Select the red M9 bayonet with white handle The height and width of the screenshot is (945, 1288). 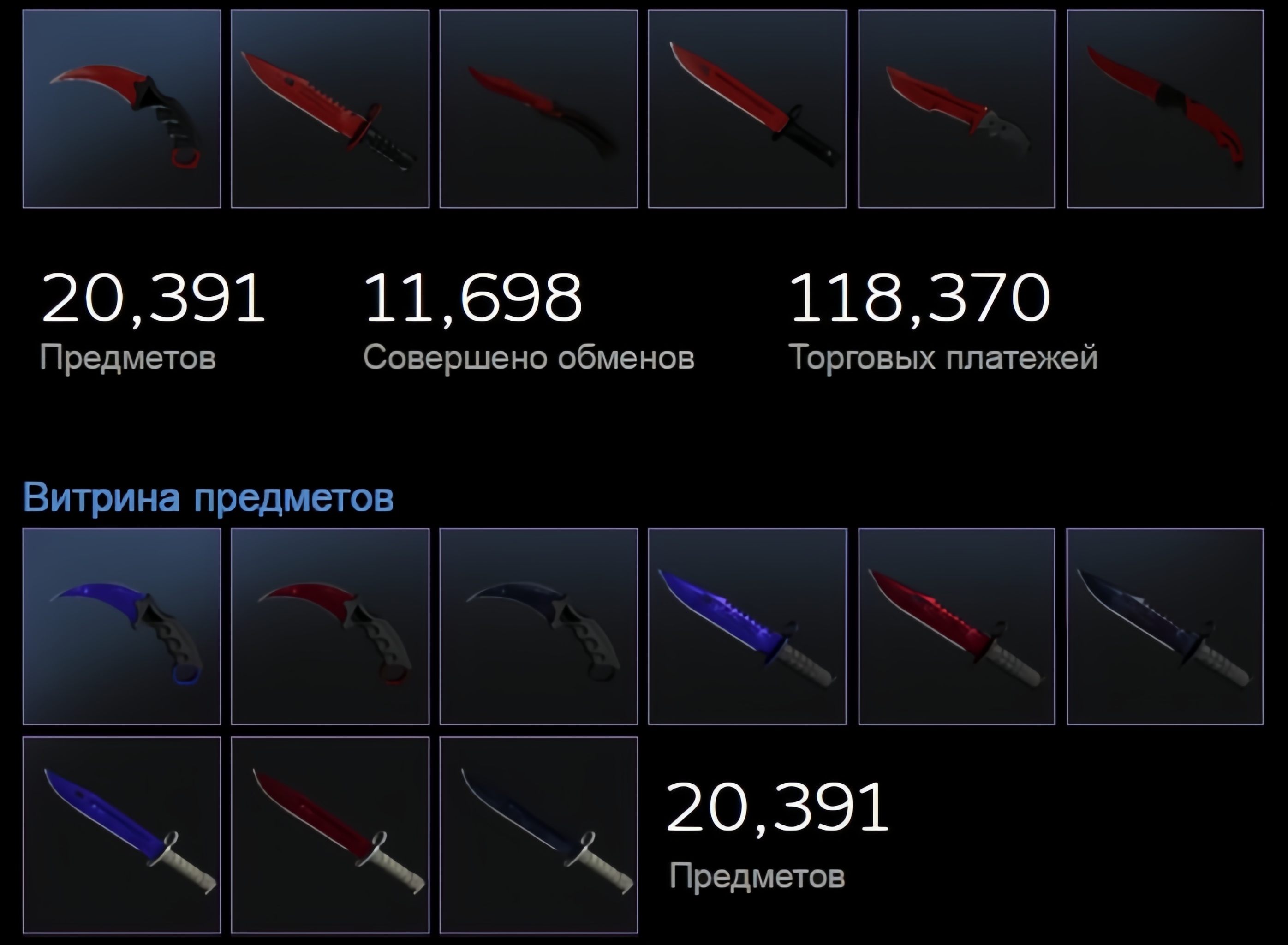coord(957,626)
